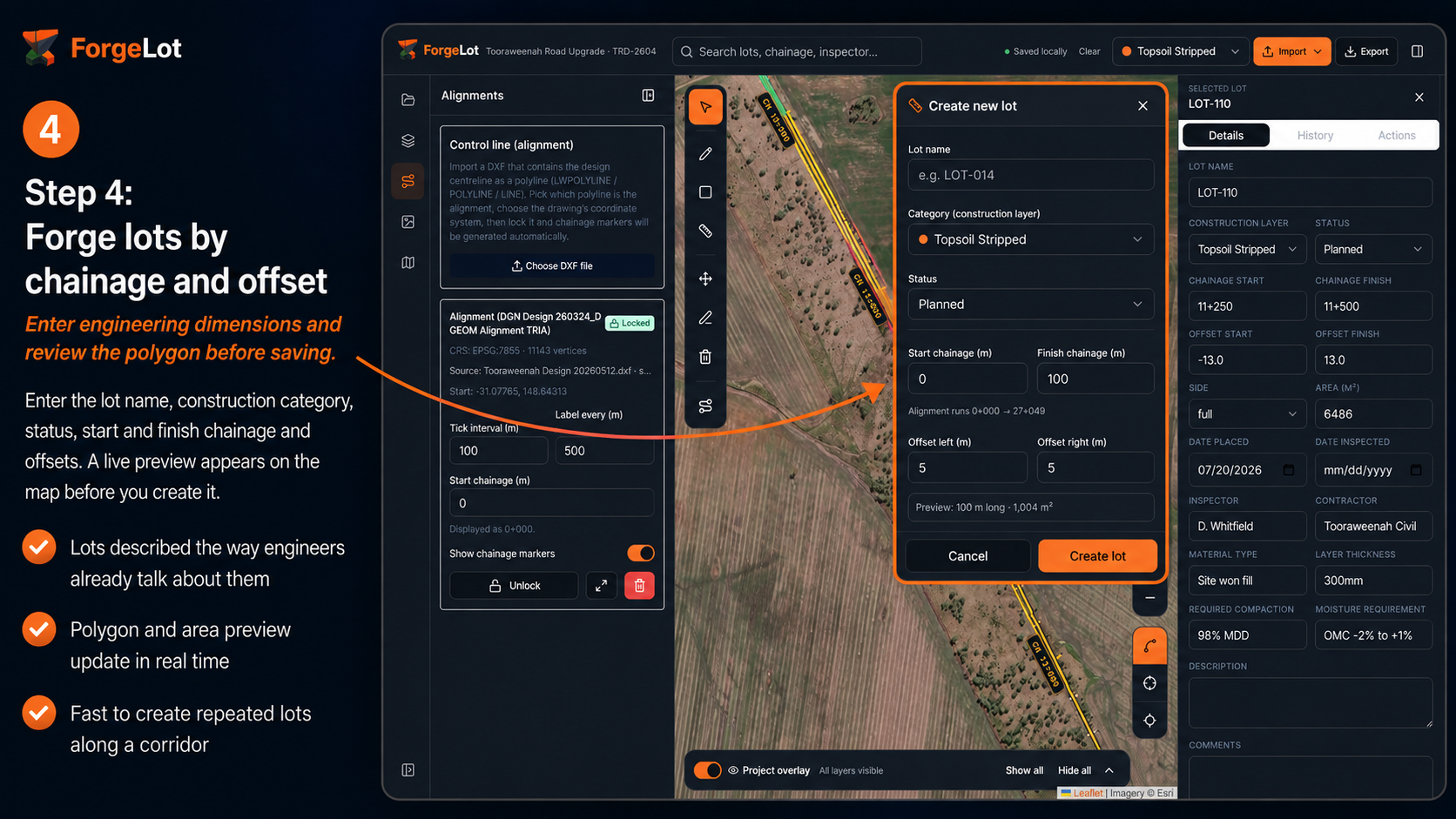Open the project files folder sidebar icon
The height and width of the screenshot is (819, 1456).
tap(408, 99)
